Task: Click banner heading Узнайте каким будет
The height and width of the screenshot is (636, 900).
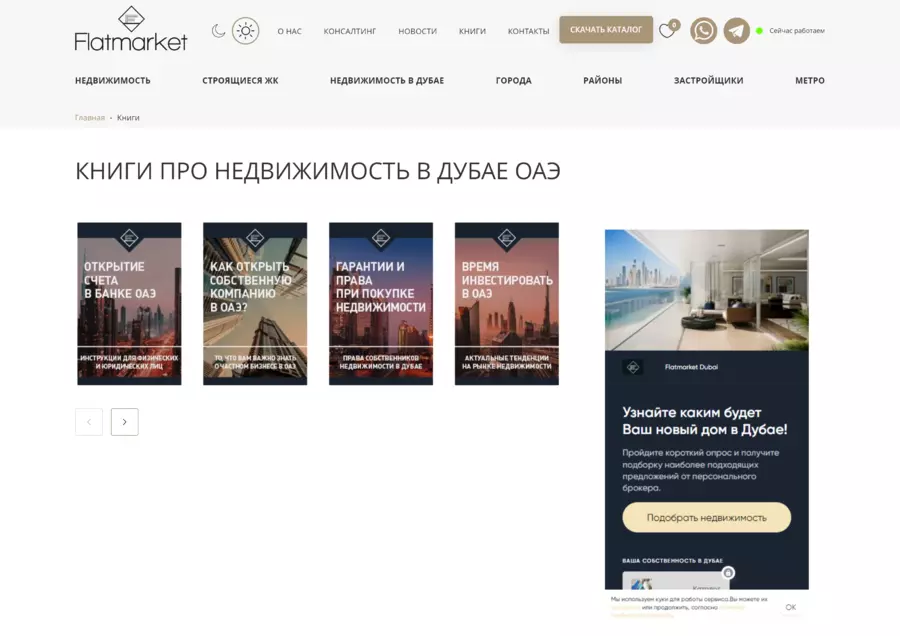Action: [x=705, y=421]
